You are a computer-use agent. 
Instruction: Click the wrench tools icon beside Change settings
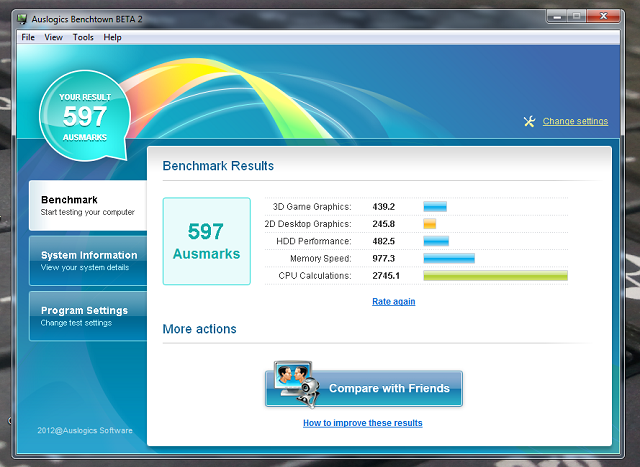point(529,121)
